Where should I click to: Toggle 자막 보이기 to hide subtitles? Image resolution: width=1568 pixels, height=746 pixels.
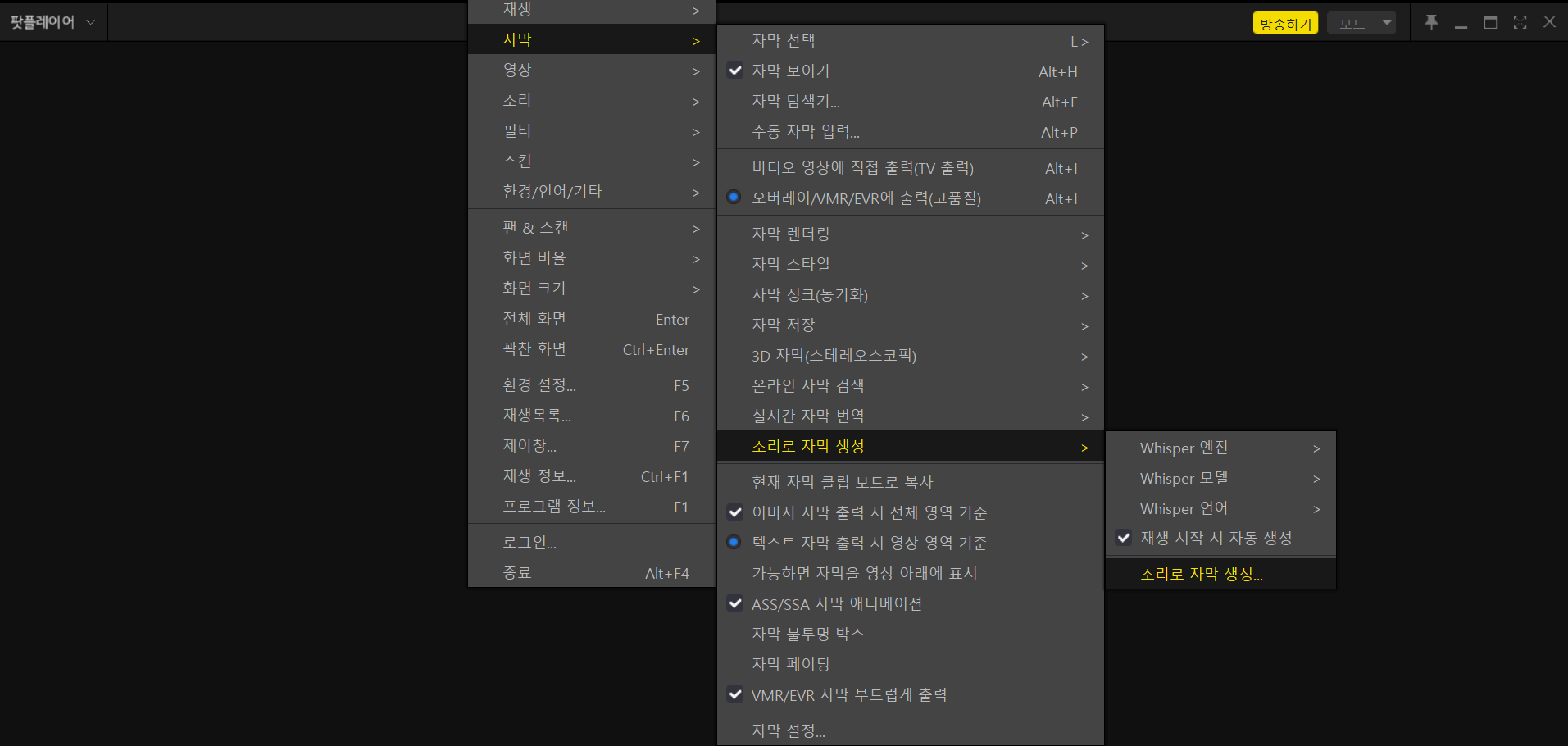click(790, 71)
